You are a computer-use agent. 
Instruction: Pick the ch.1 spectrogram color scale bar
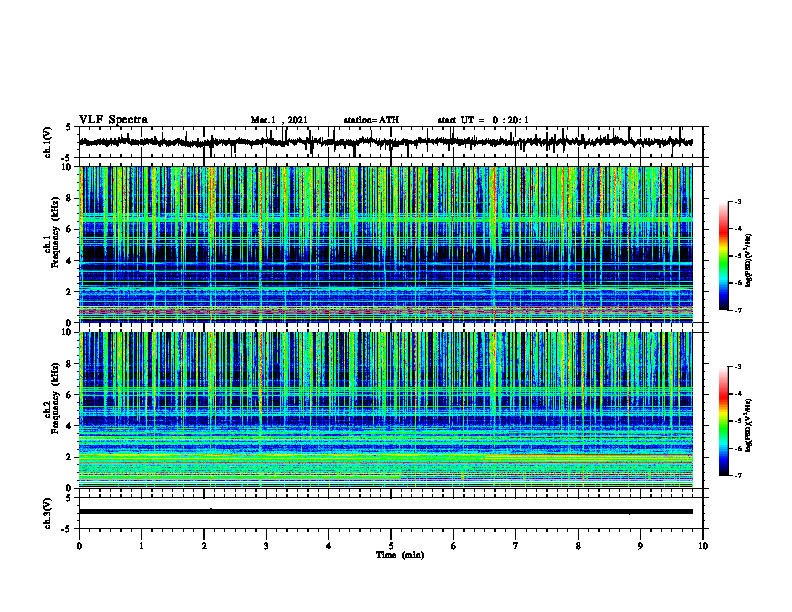coord(723,256)
